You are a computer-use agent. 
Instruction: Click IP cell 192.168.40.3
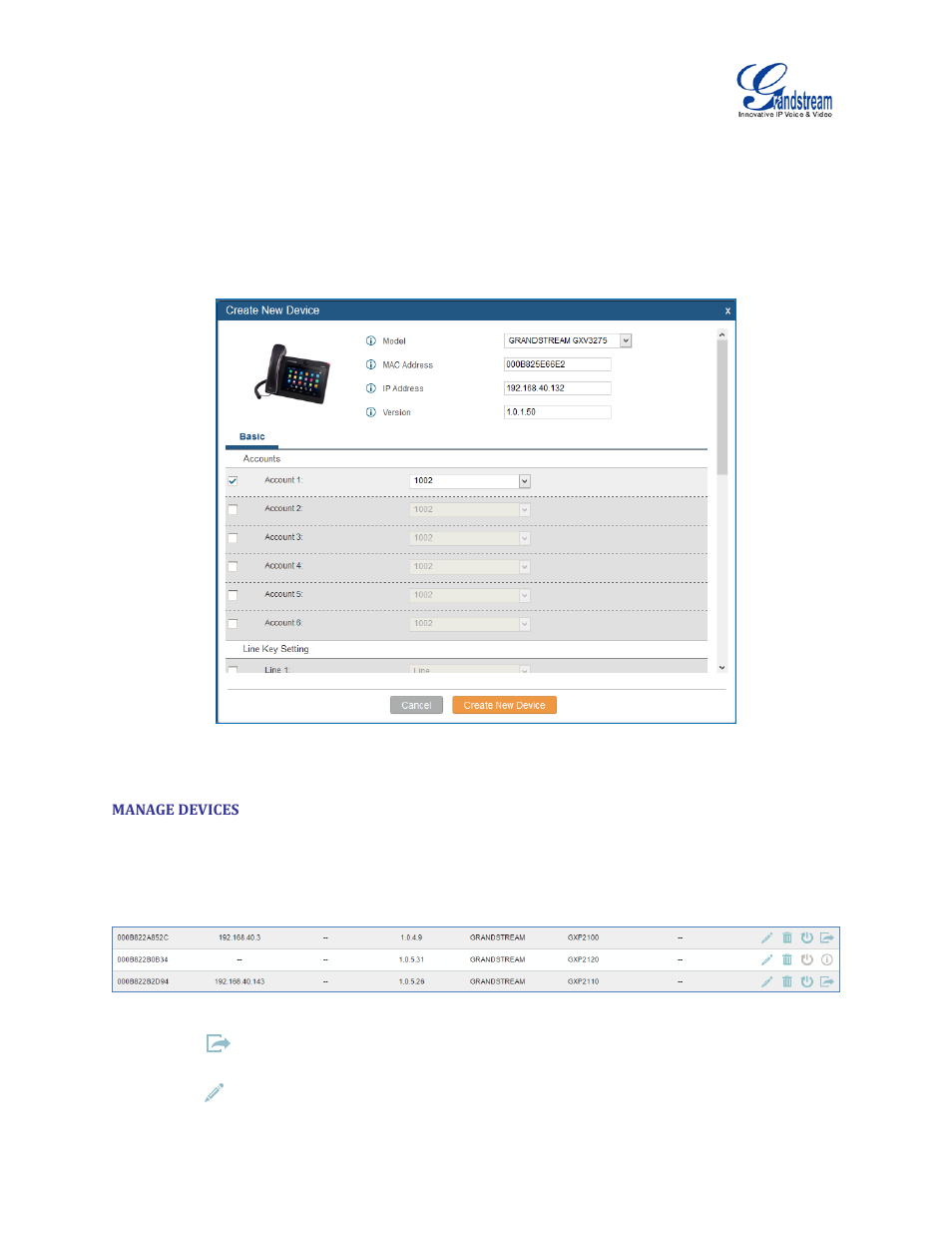point(239,937)
